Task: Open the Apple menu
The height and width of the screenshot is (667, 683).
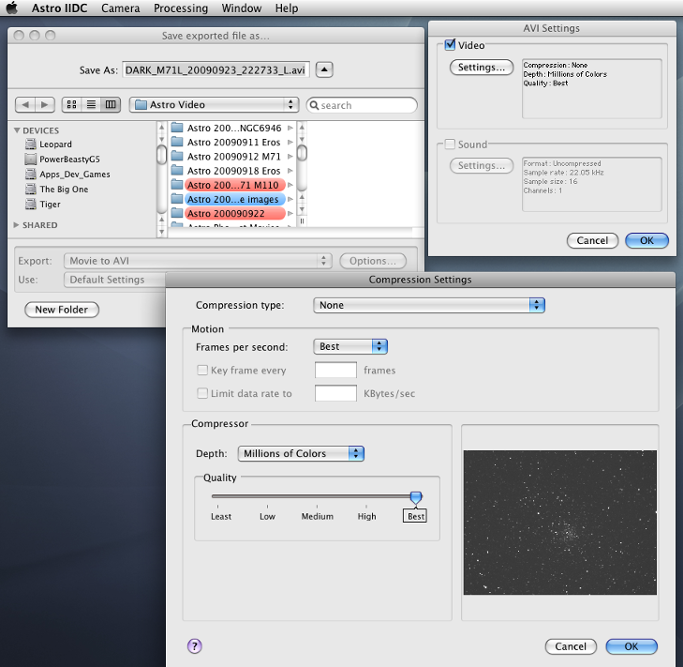Action: 12,8
